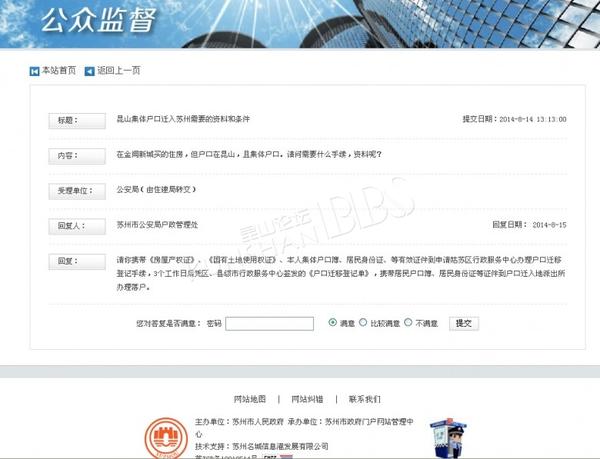
Task: Click the 内容 label box
Action: point(78,156)
